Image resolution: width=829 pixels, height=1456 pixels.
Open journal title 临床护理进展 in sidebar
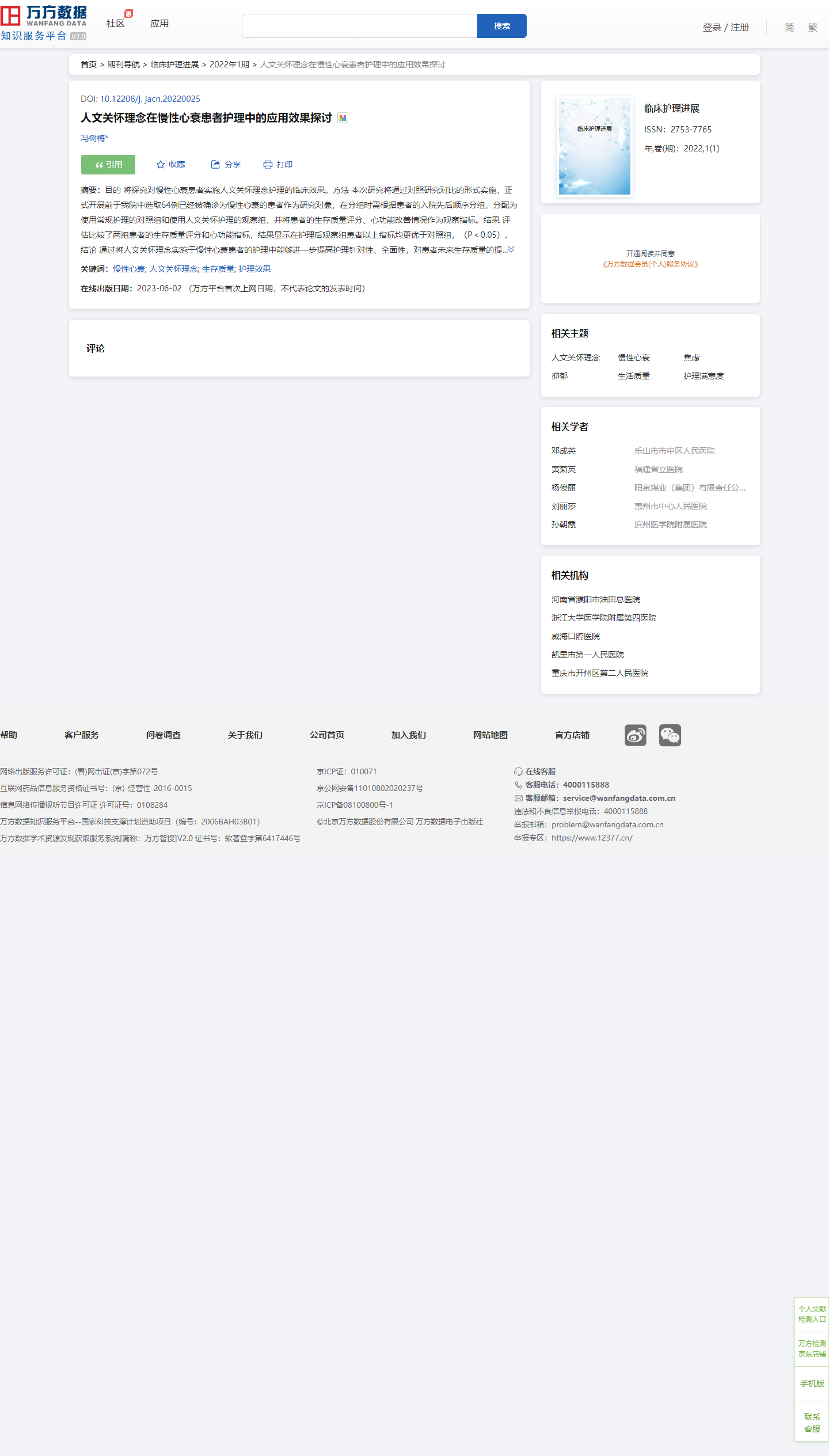tap(672, 108)
